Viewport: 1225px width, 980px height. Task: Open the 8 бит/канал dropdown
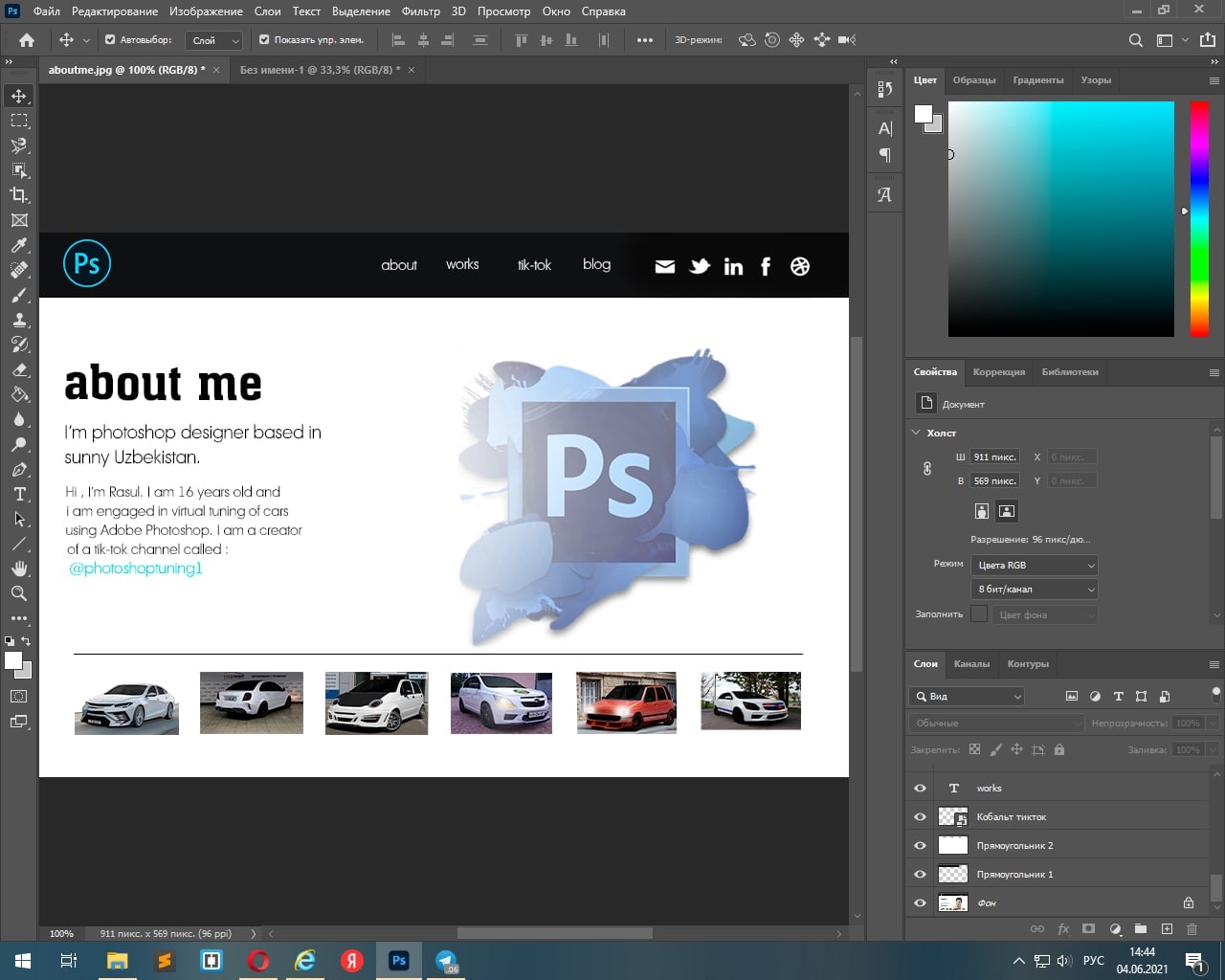pos(1035,589)
